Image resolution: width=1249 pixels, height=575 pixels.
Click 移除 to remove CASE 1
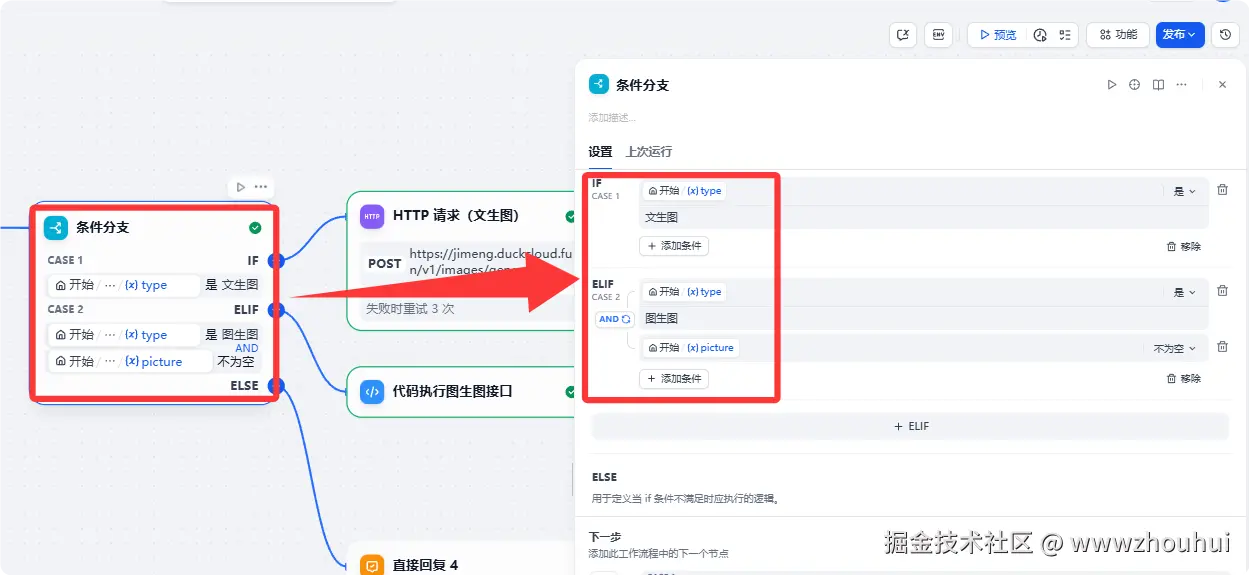click(1184, 246)
